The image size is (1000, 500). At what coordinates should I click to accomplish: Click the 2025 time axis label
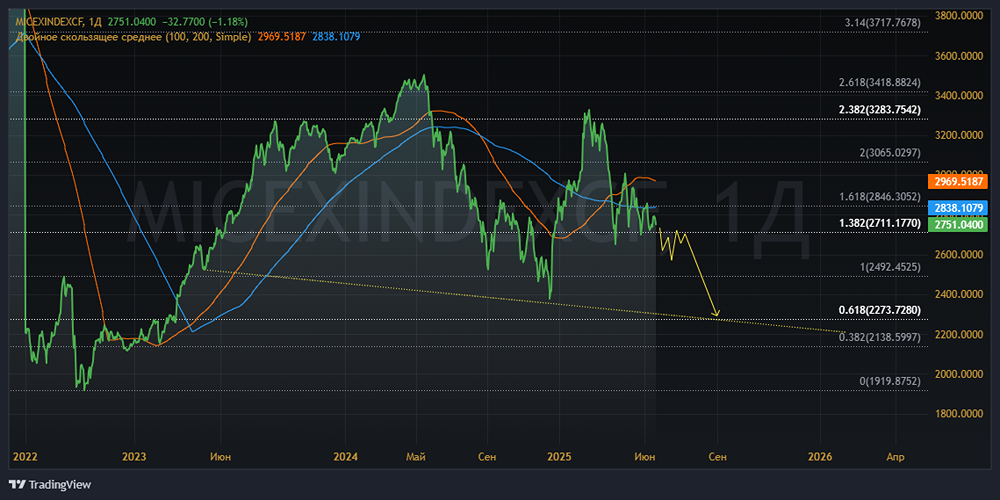[x=559, y=457]
